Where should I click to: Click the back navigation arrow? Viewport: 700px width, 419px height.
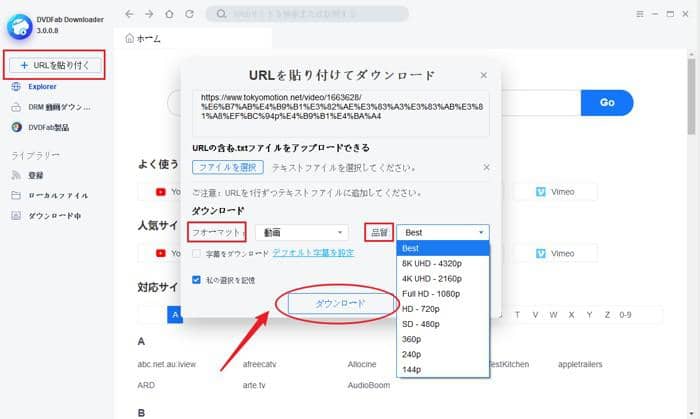tap(130, 15)
